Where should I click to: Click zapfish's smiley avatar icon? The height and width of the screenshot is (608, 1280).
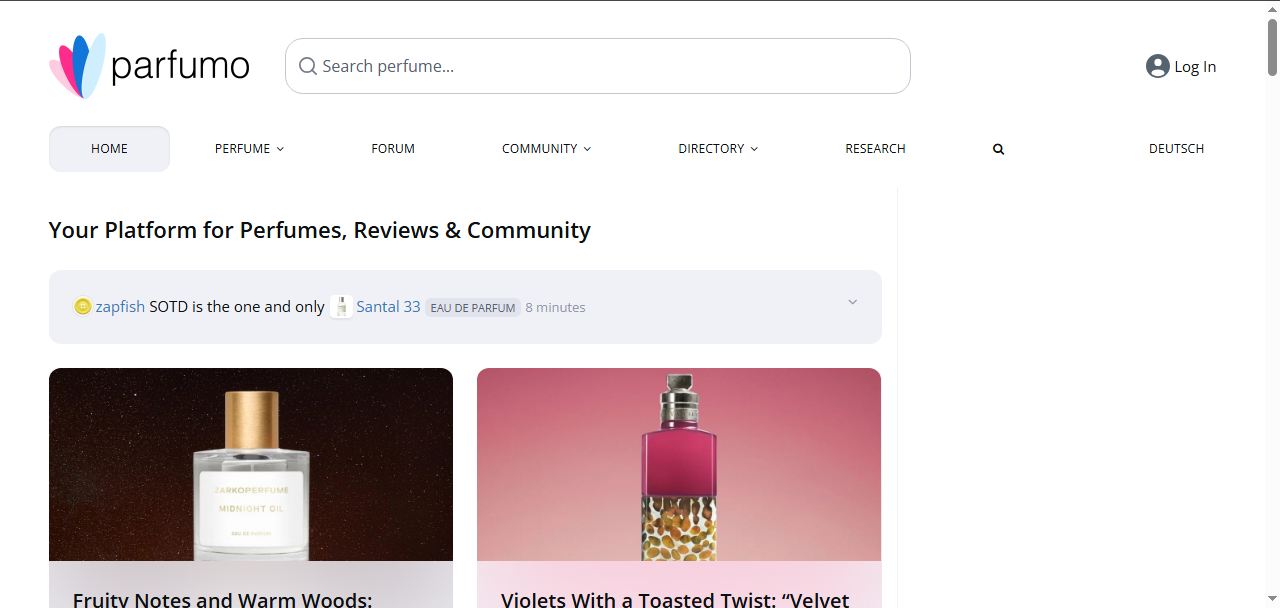pyautogui.click(x=83, y=307)
